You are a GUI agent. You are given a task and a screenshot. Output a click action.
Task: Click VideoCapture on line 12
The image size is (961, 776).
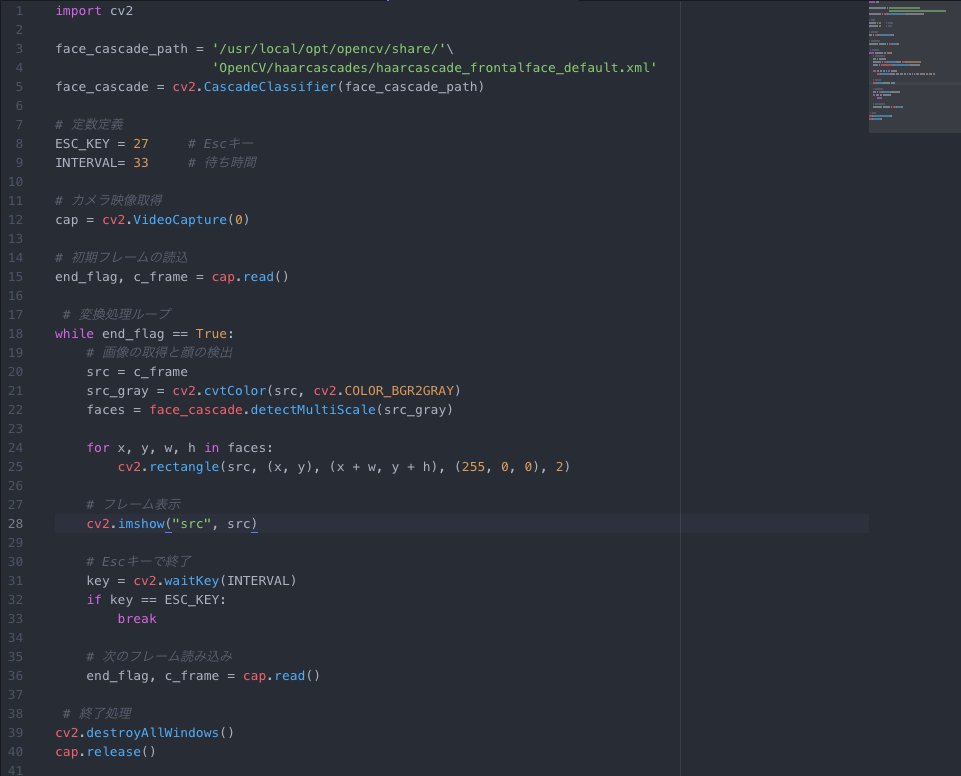pyautogui.click(x=180, y=220)
